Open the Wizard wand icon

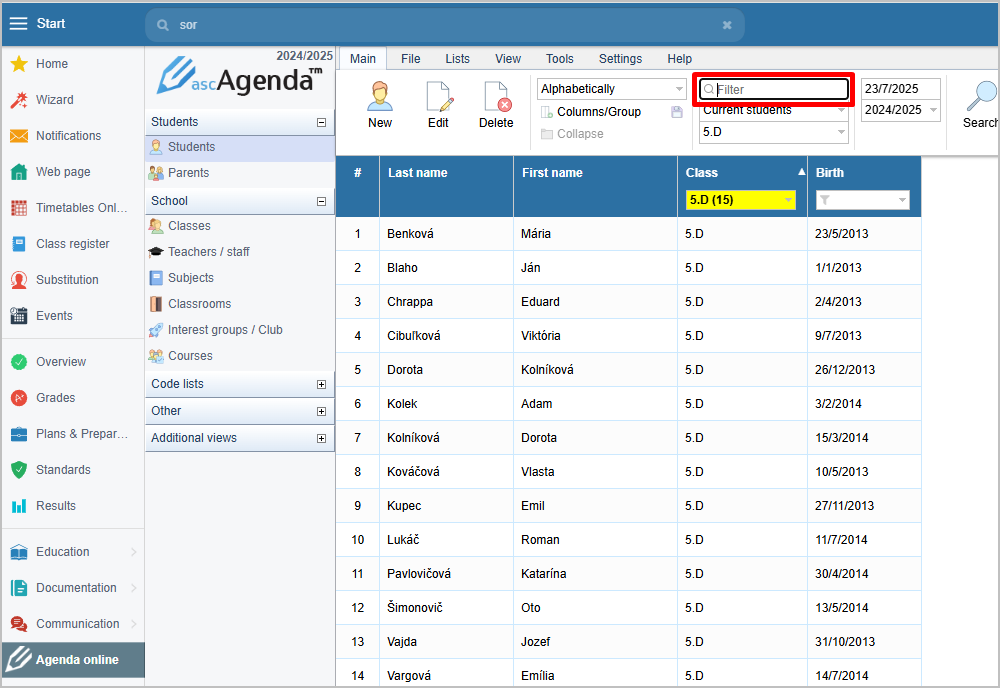pyautogui.click(x=19, y=100)
